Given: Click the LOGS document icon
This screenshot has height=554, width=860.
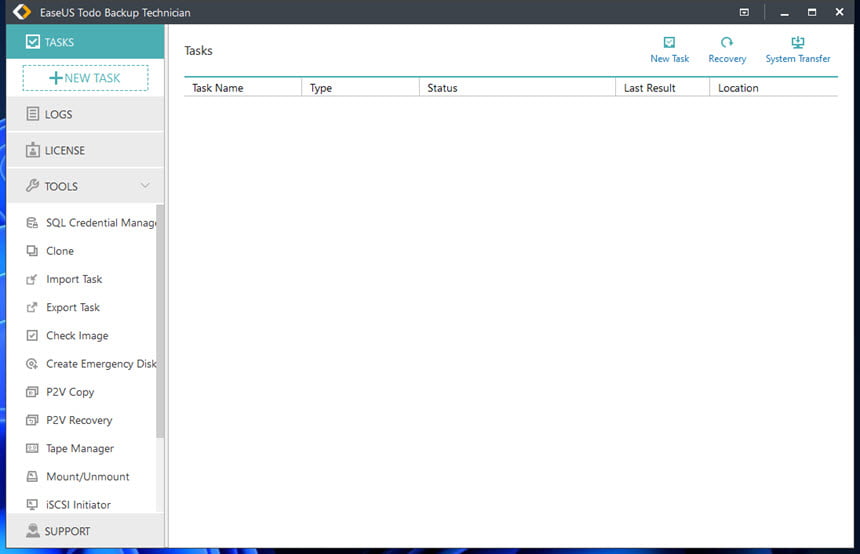Looking at the screenshot, I should [x=32, y=114].
